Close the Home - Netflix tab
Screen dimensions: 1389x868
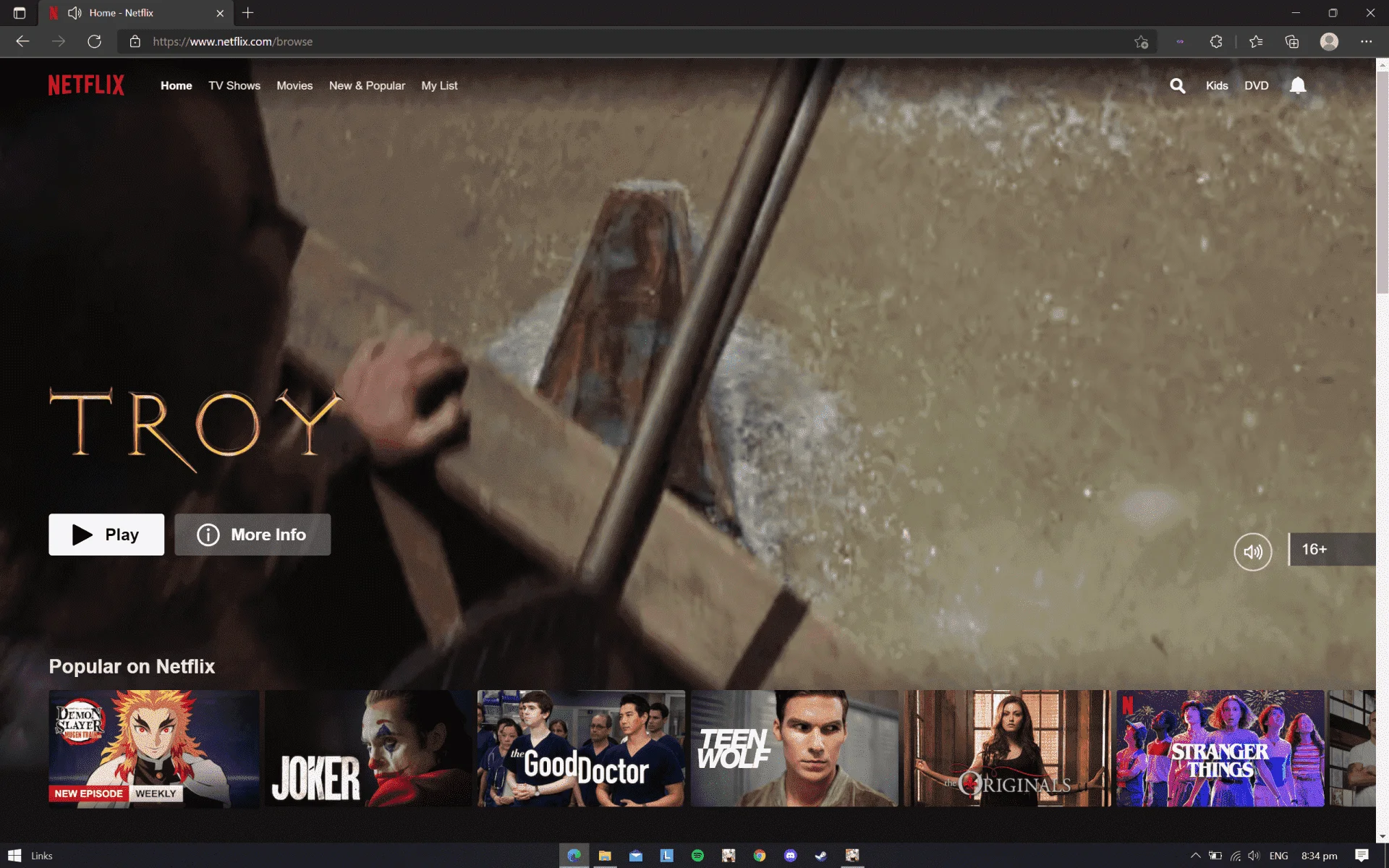[x=220, y=13]
